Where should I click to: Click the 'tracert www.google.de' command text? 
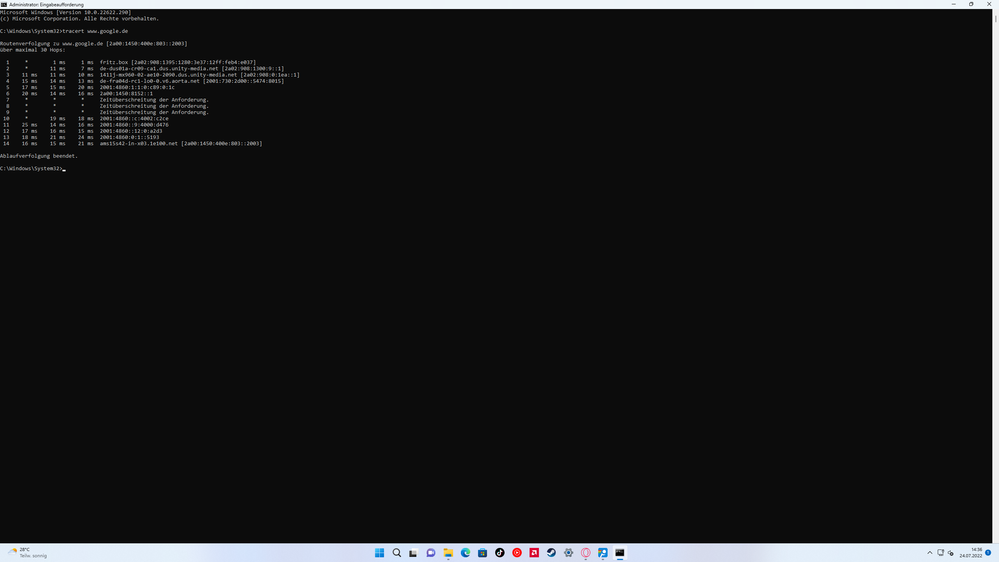tap(95, 31)
